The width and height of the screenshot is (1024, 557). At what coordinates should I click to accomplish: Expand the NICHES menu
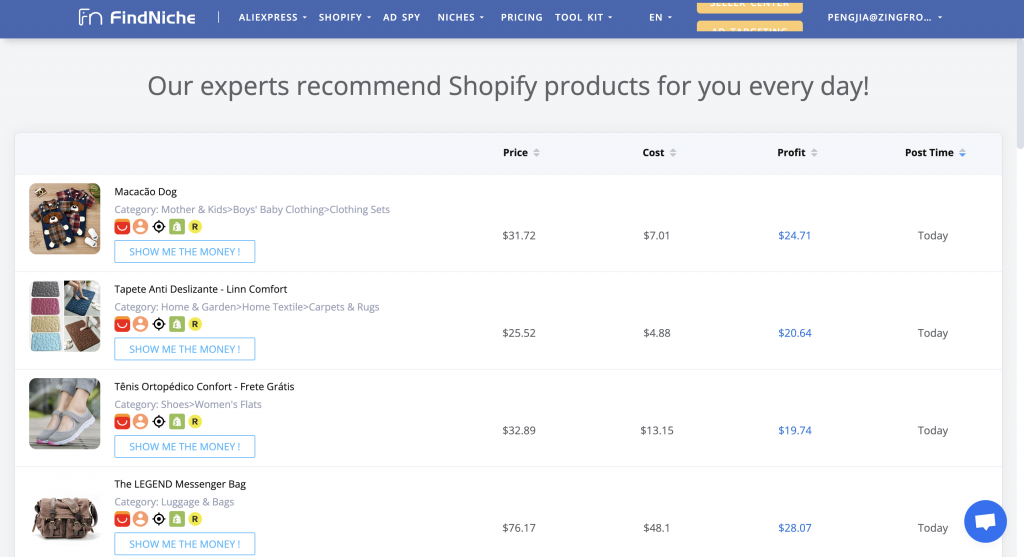tap(460, 18)
